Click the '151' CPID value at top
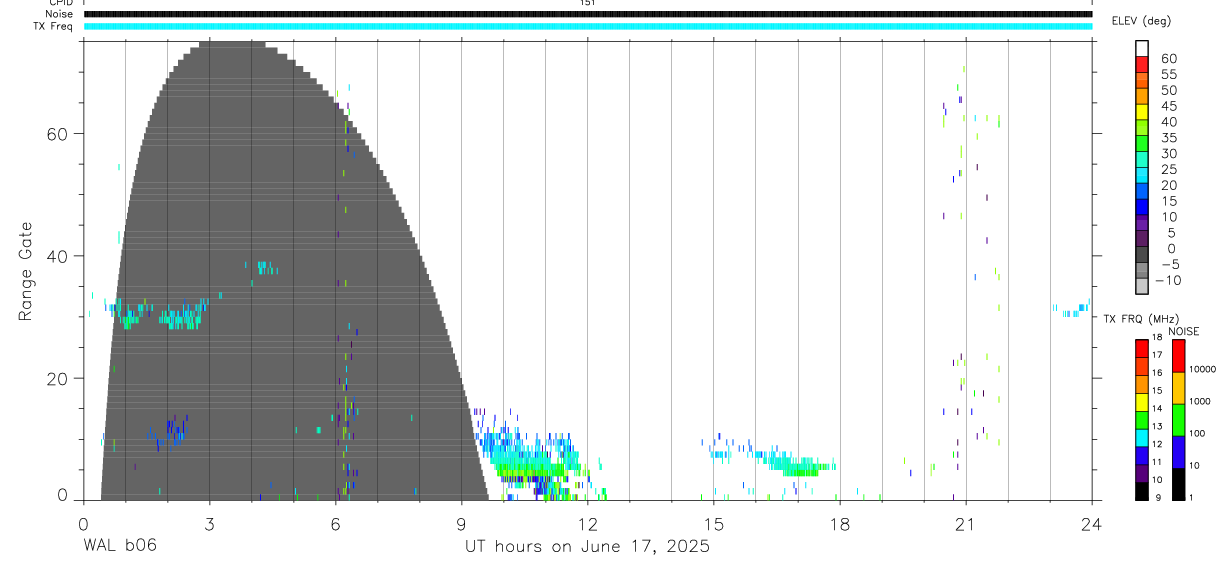1228x567 pixels. (x=587, y=3)
